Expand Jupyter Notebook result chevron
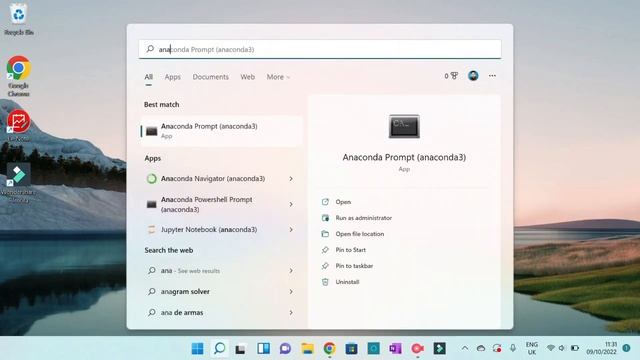The width and height of the screenshot is (640, 360). [x=291, y=229]
